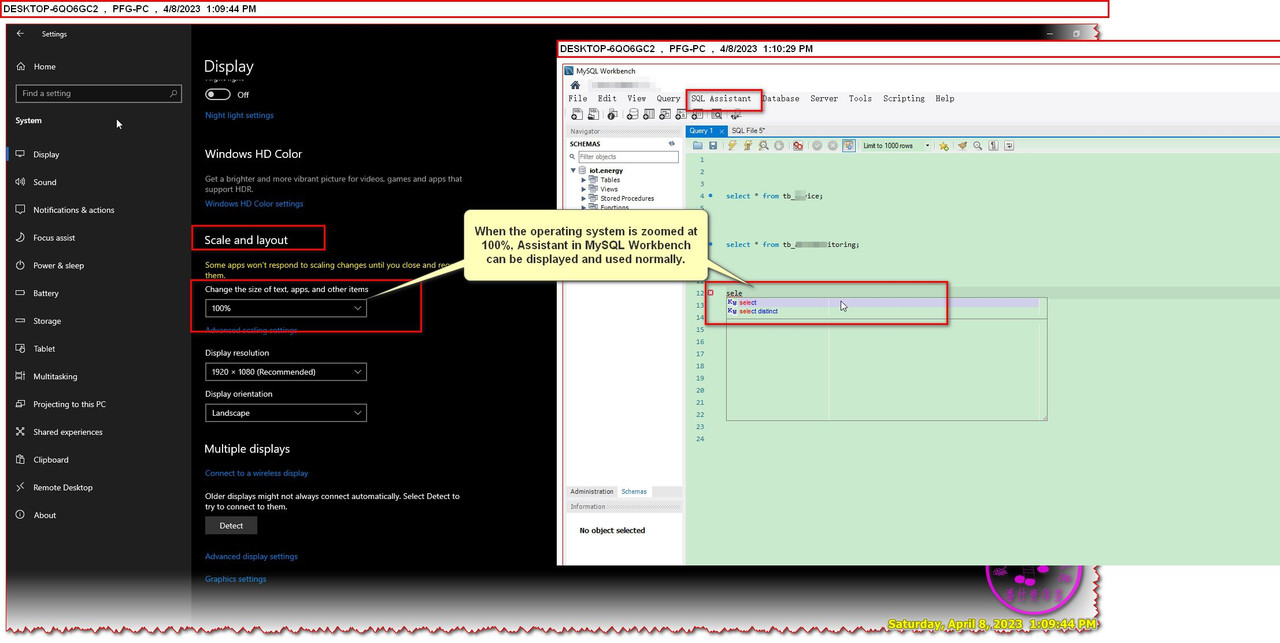Close the Query 1 tab

click(x=722, y=131)
